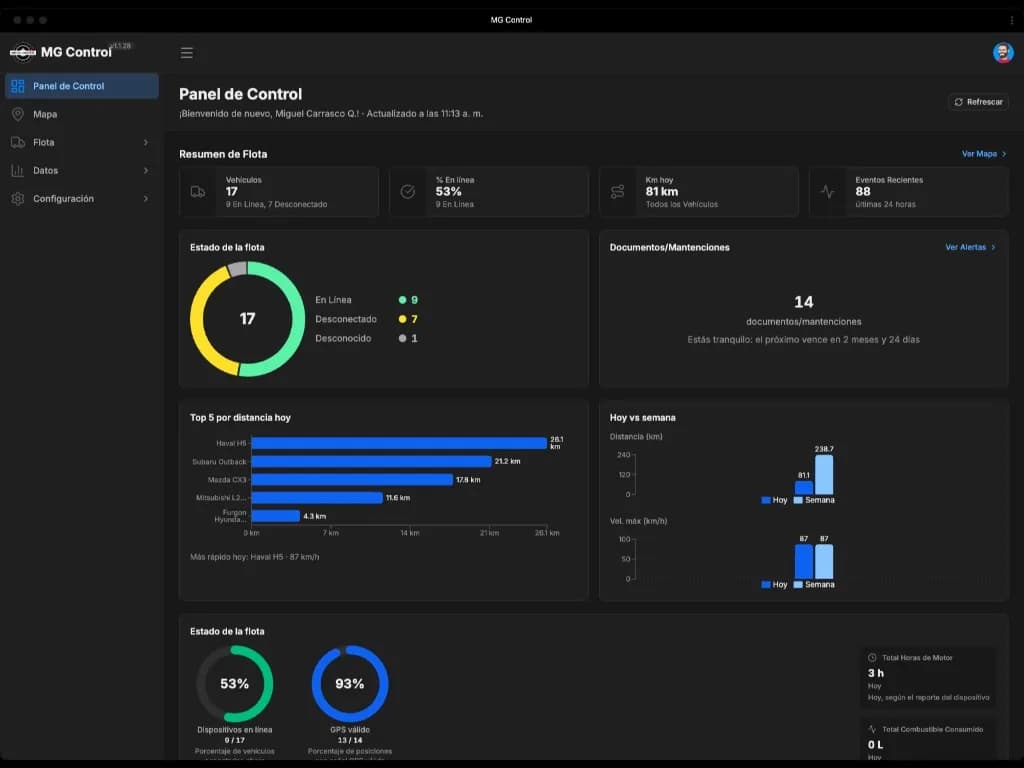
Task: Select the Datos sidebar item
Action: (x=82, y=170)
